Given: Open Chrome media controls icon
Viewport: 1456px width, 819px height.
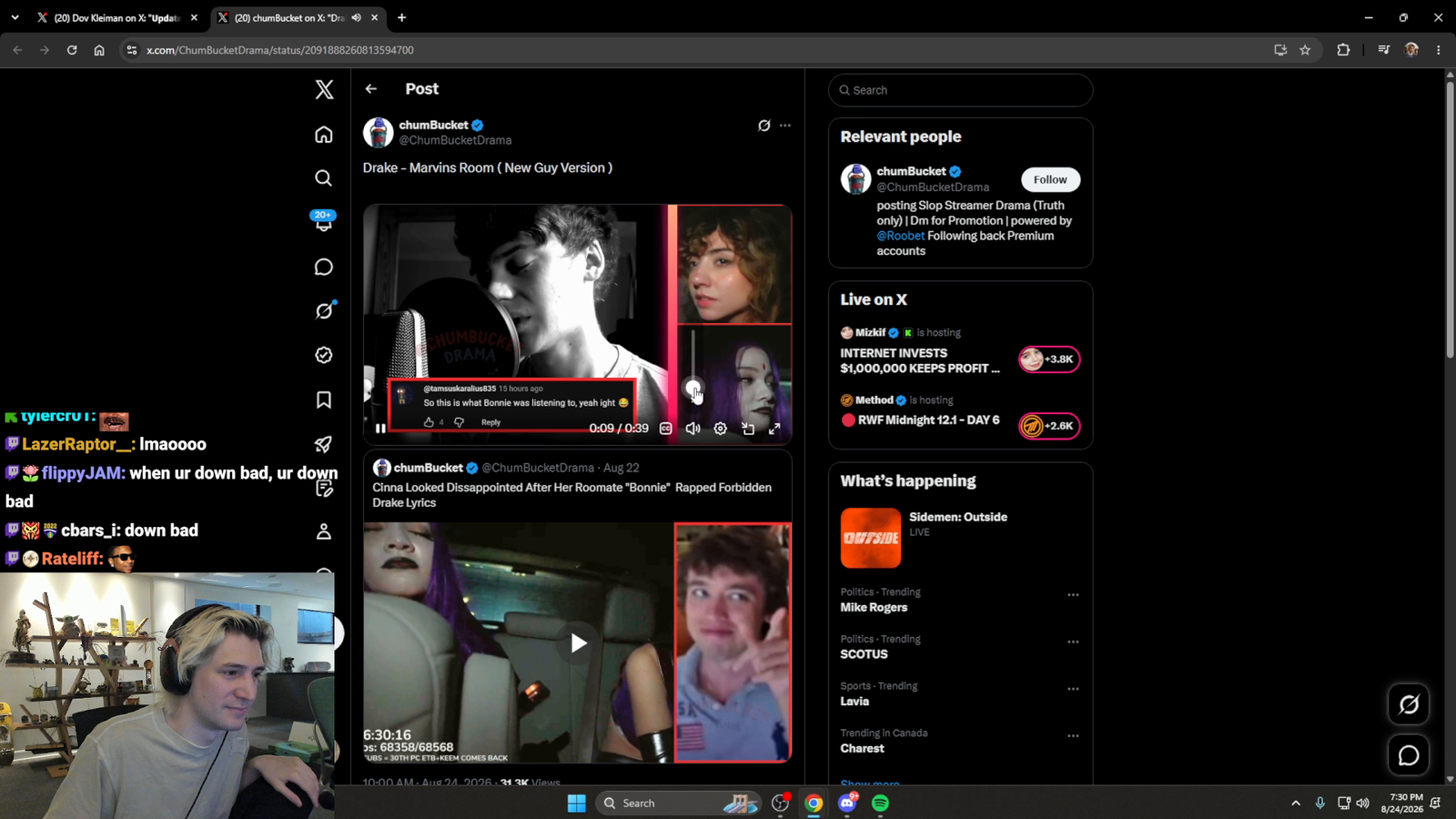Looking at the screenshot, I should (1384, 50).
